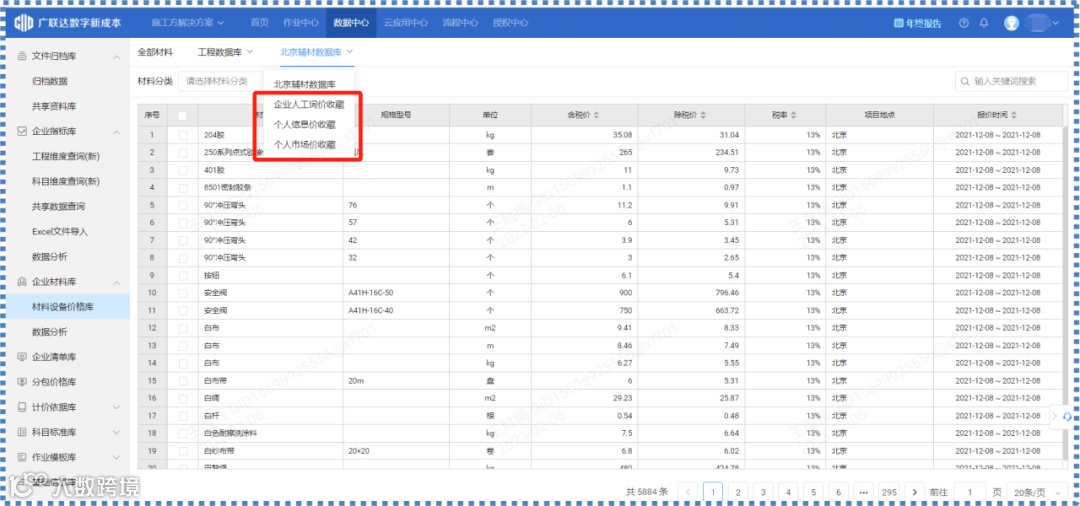1080x506 pixels.
Task: Choose 个人信息价收藏 from dropdown list
Action: pyautogui.click(x=304, y=125)
